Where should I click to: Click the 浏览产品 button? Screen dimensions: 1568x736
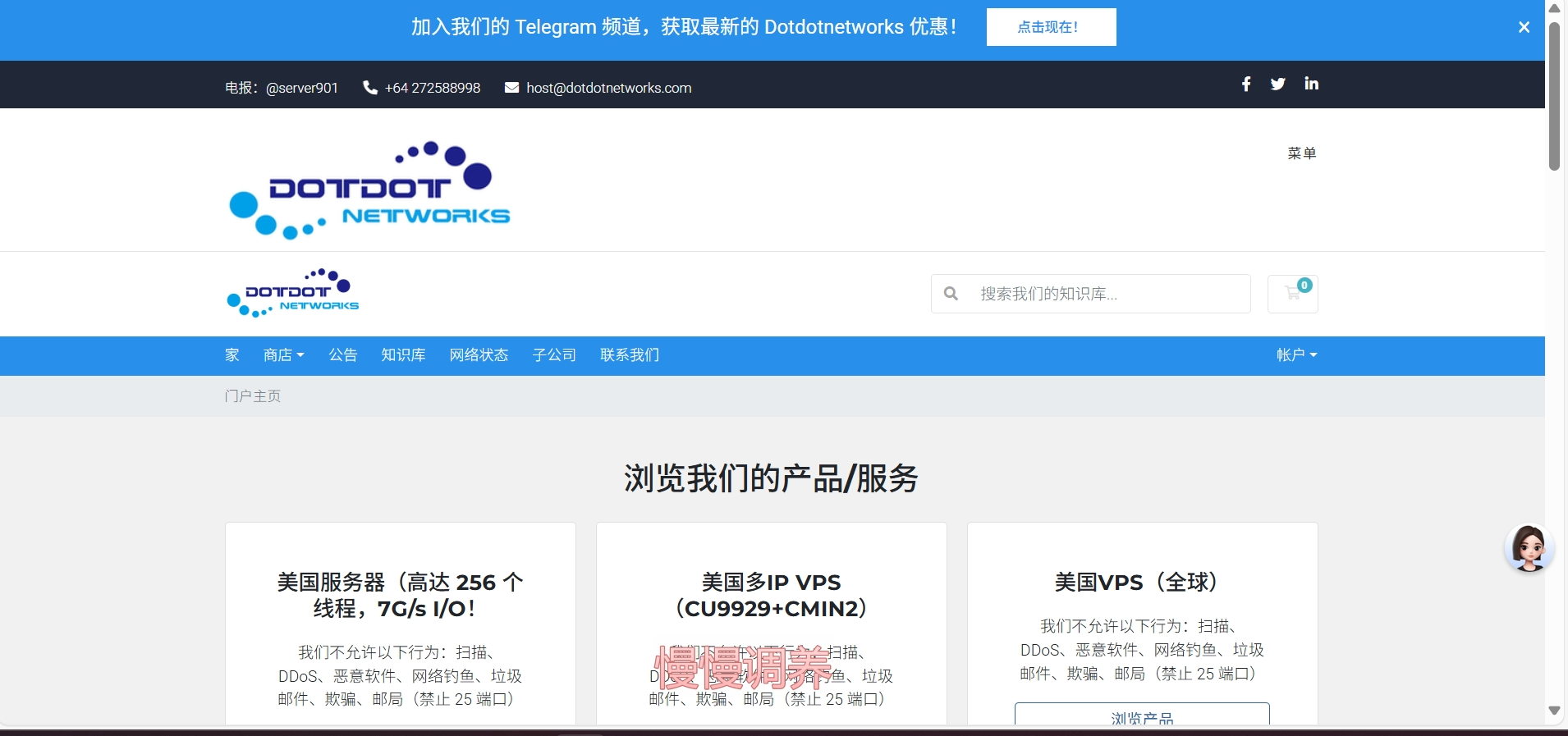tap(1141, 715)
